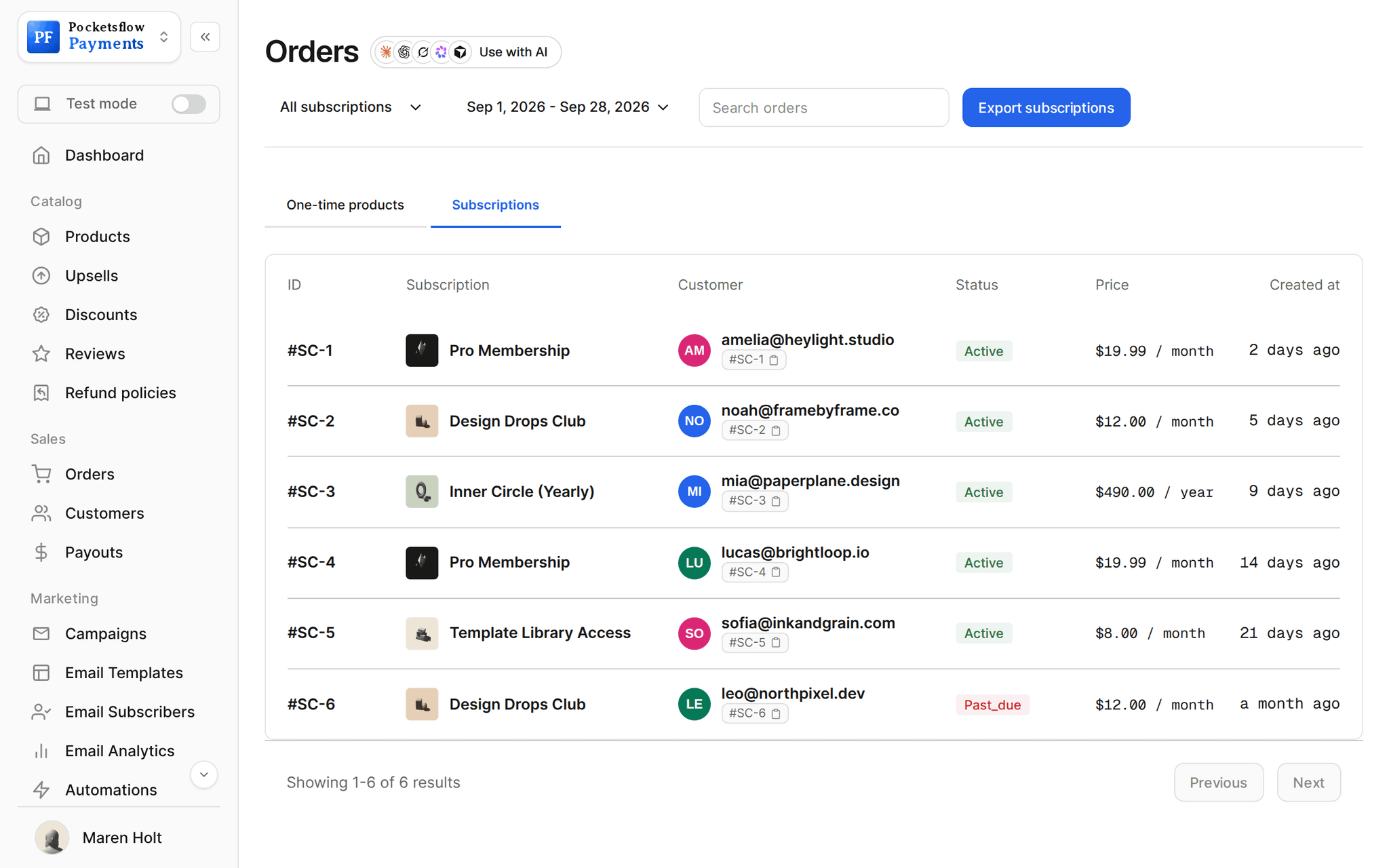Viewport: 1389px width, 868px height.
Task: Click the Inner Circle (Yearly) product thumbnail
Action: tap(422, 492)
